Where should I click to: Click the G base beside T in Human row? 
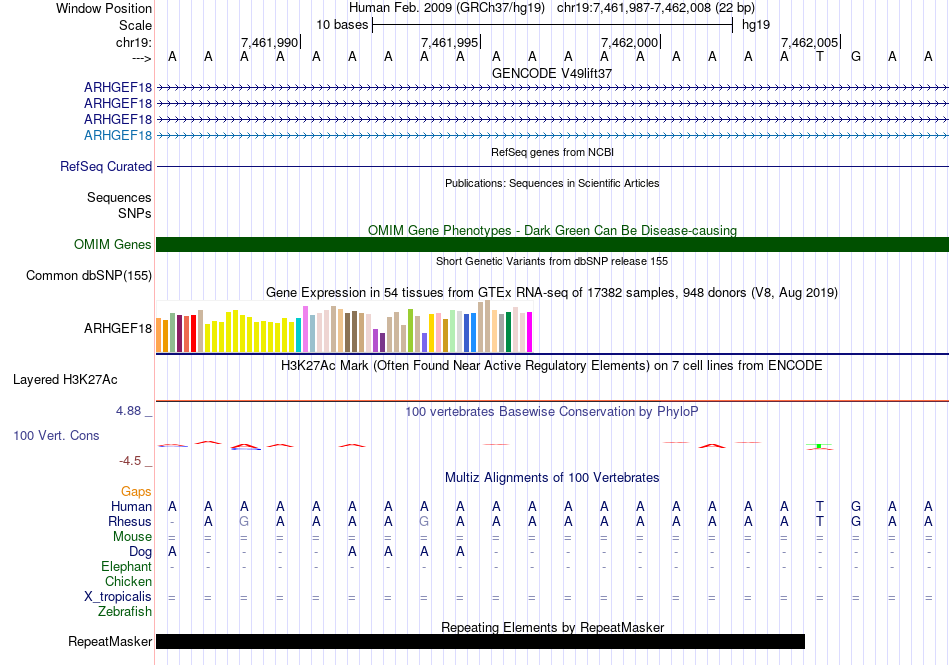pyautogui.click(x=856, y=506)
